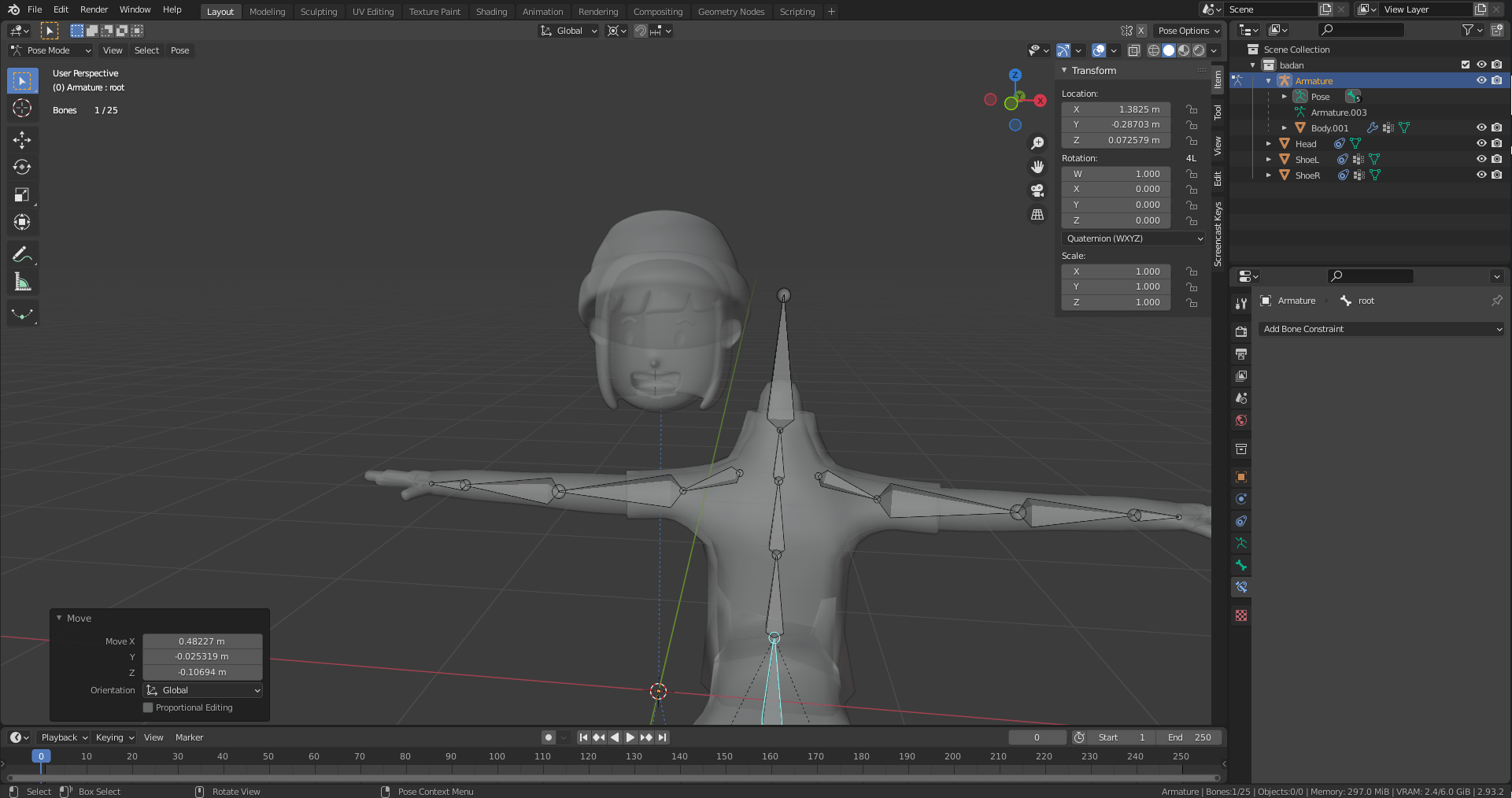Select the Annotate tool
The width and height of the screenshot is (1512, 798).
22,253
